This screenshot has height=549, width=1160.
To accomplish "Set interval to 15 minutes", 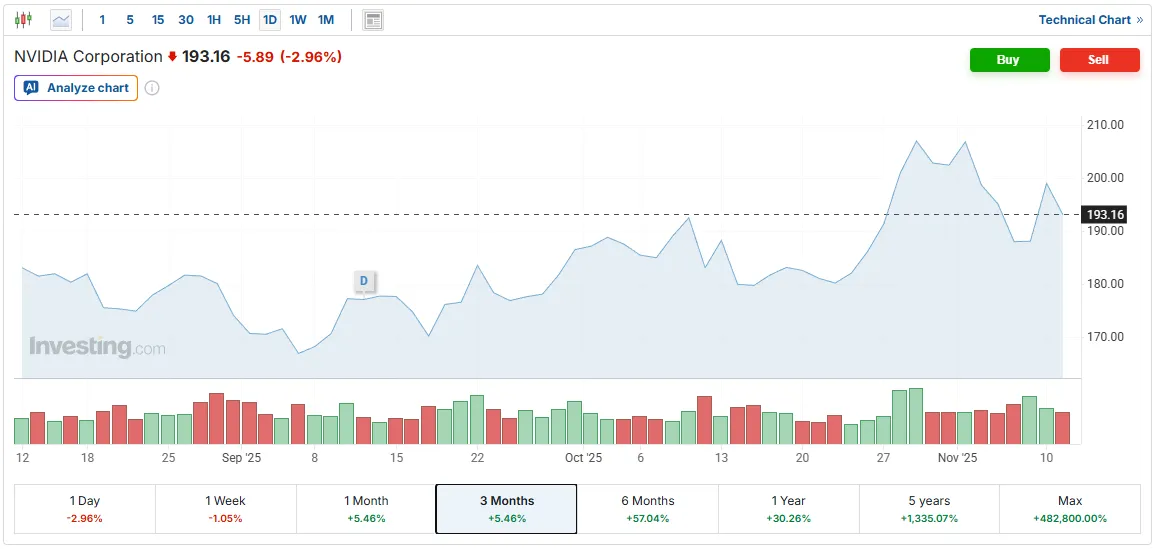I will [x=158, y=20].
